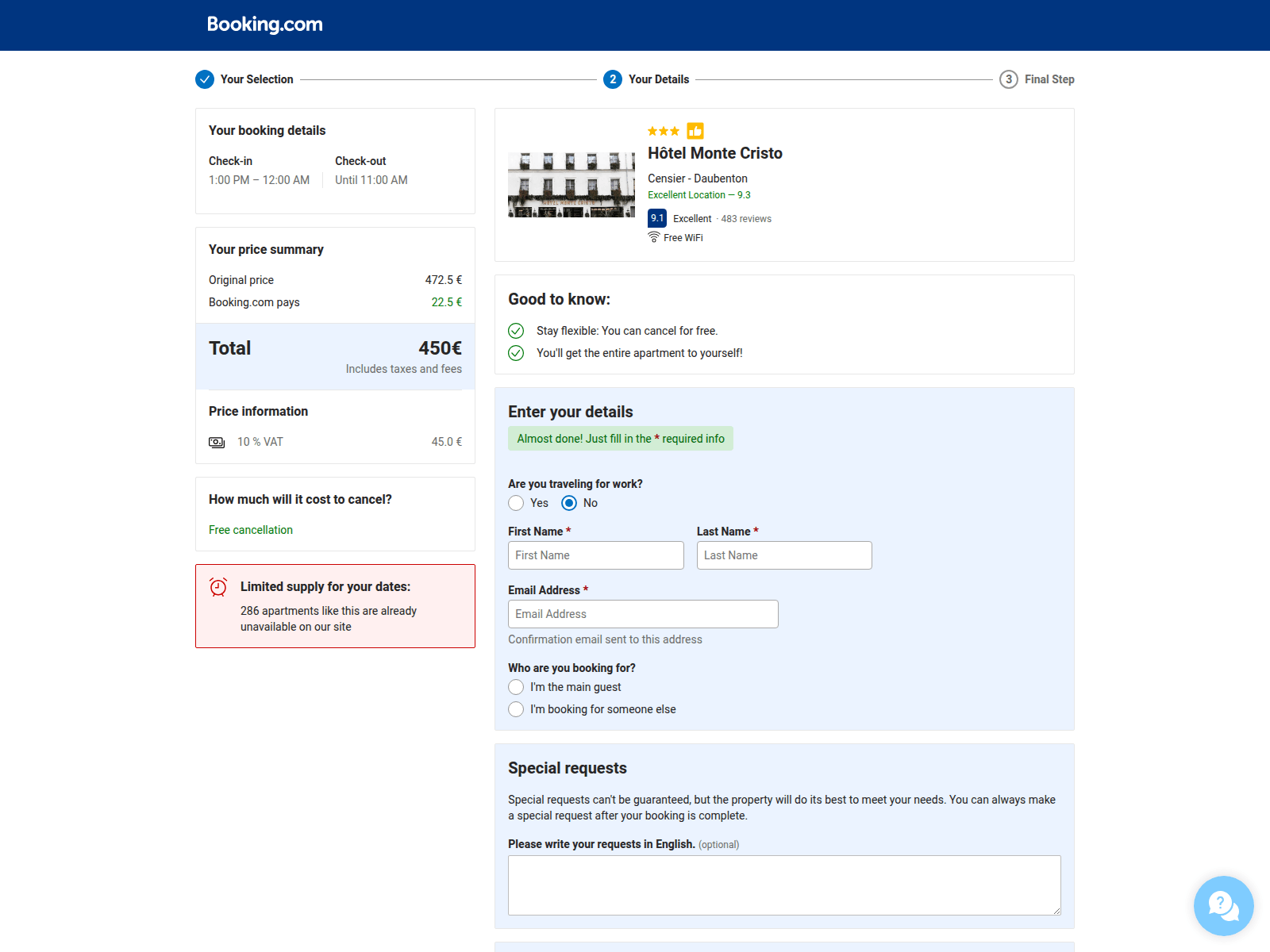The width and height of the screenshot is (1270, 952).
Task: Click check-in time 1:00 PM – 12:00 AM
Action: [x=259, y=180]
